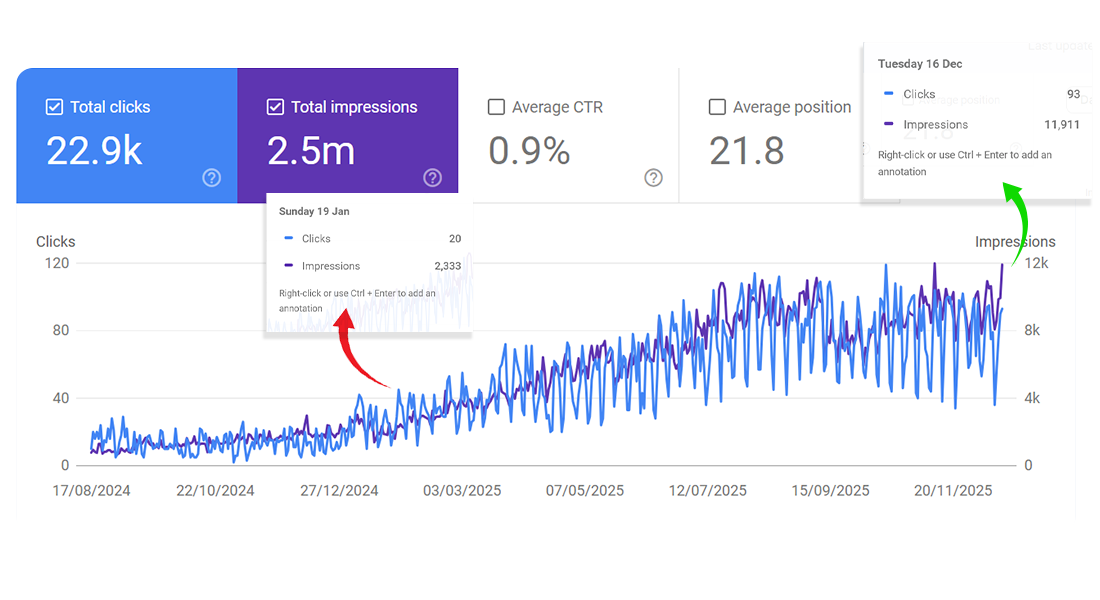The image size is (1100, 600).
Task: Click the 20/11/2025 date axis label
Action: tap(953, 491)
